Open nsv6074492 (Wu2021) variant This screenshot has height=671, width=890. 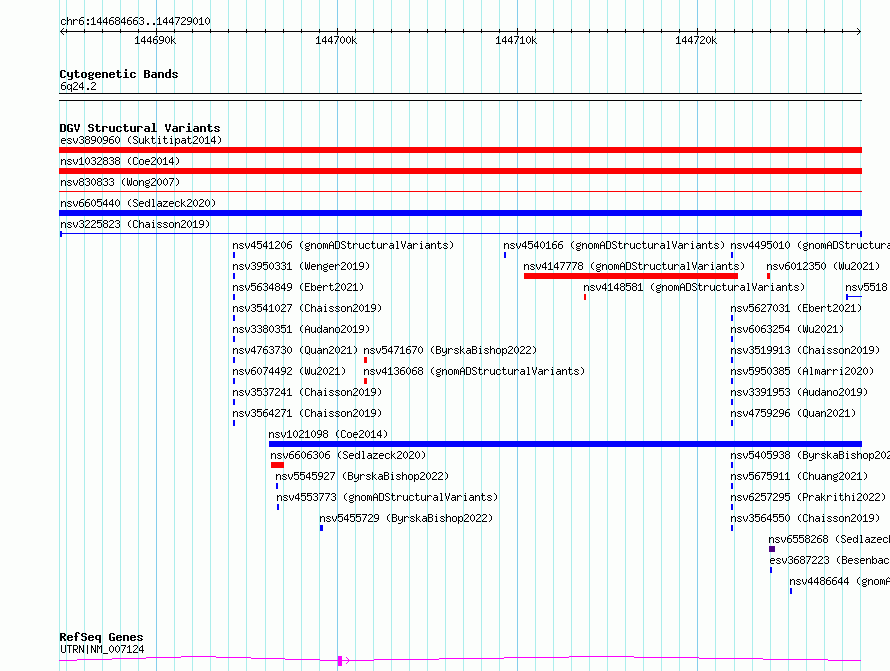[x=289, y=371]
